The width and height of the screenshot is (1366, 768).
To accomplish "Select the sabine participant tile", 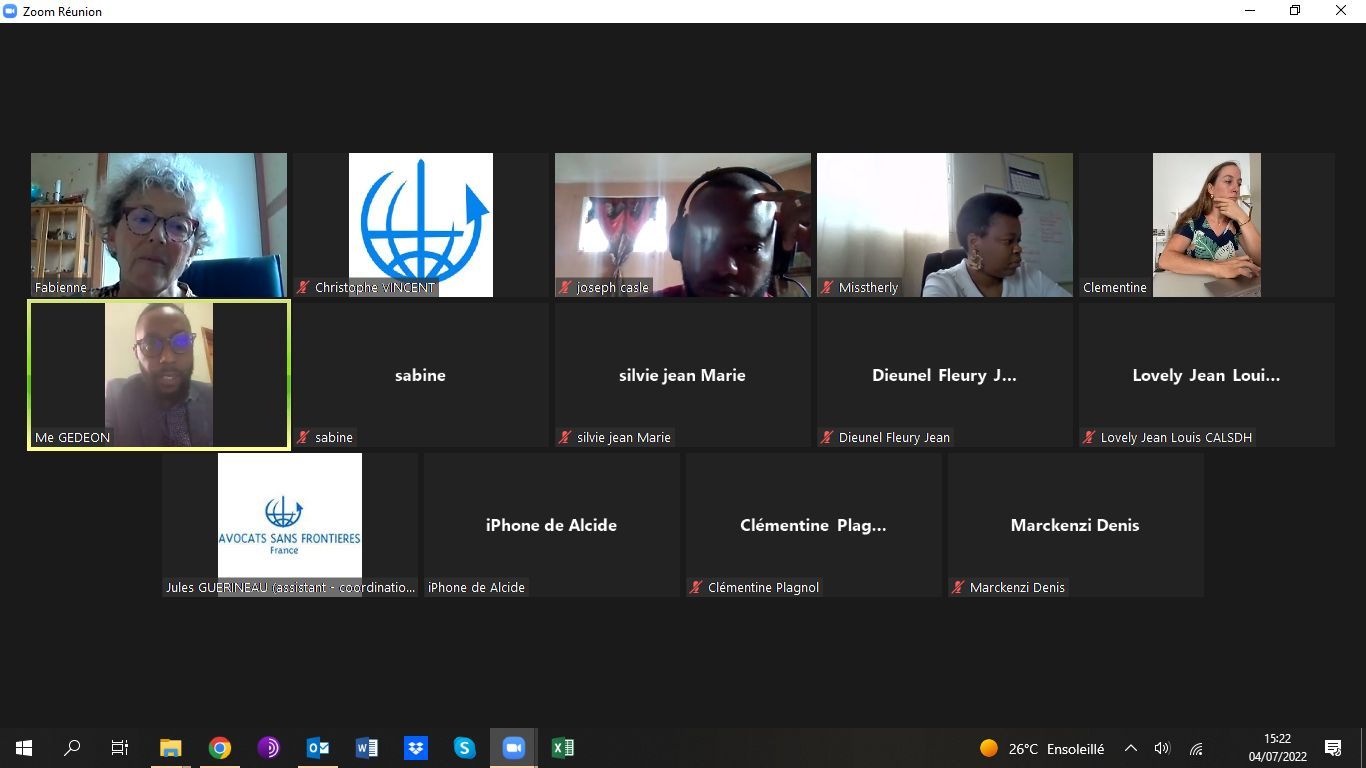I will tap(421, 375).
